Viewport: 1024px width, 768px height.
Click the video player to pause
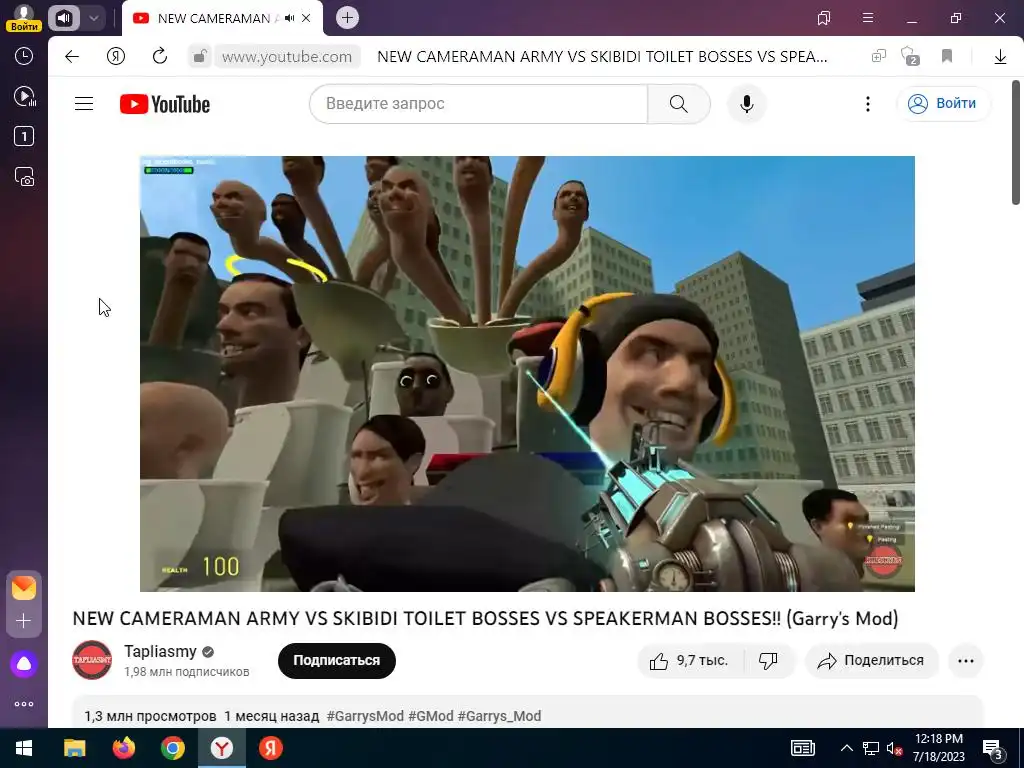pyautogui.click(x=528, y=374)
